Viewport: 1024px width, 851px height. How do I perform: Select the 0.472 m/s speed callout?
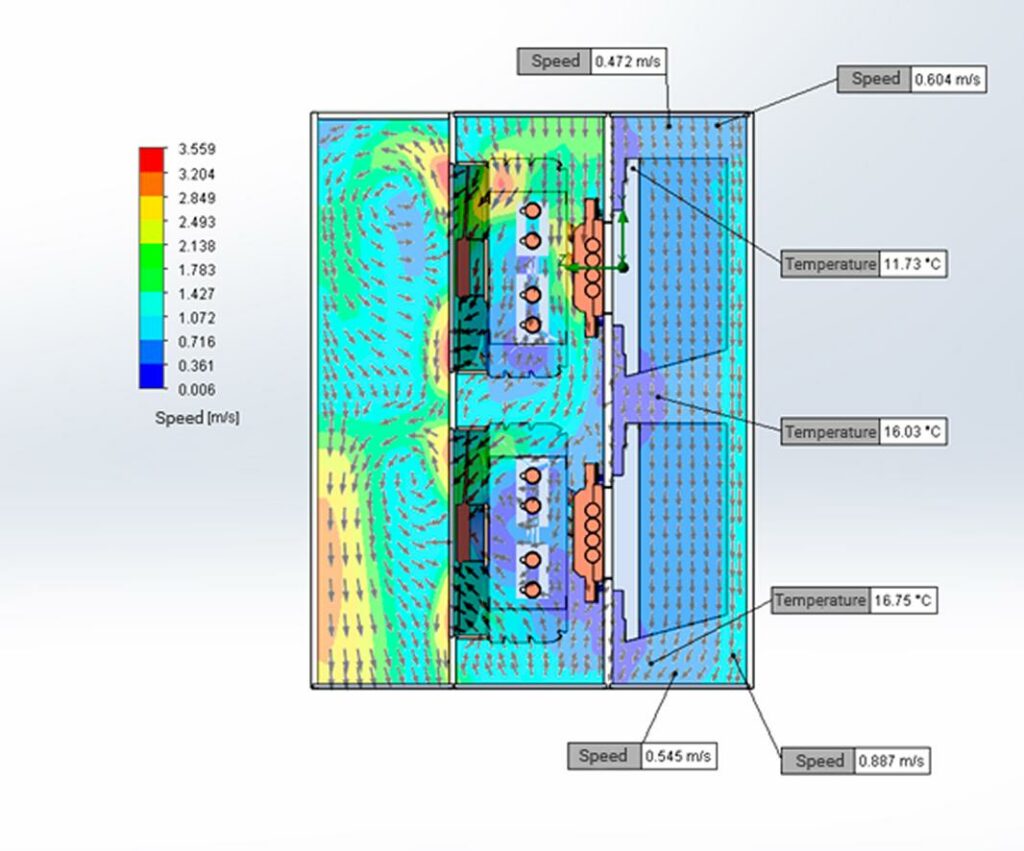[592, 61]
